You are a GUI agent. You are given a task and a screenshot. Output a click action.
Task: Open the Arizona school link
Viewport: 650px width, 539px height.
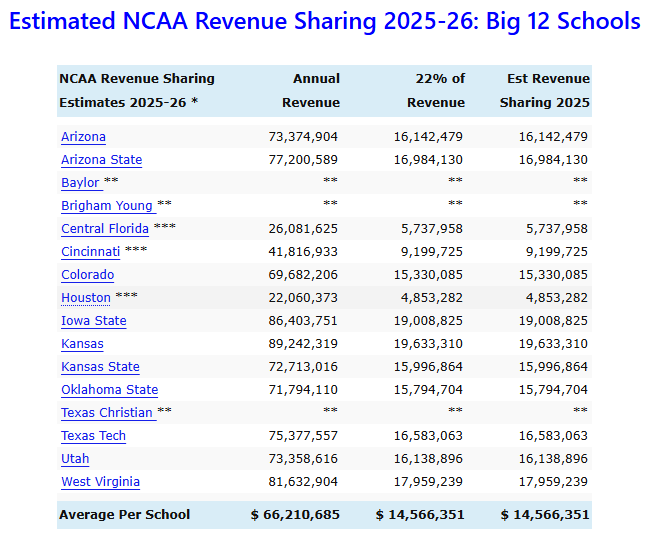[x=83, y=137]
